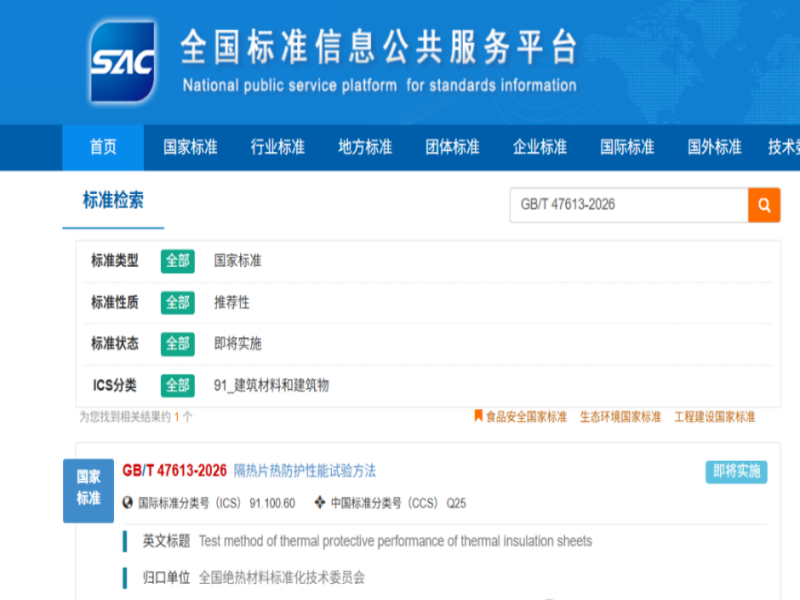800x600 pixels.
Task: Click the 全国绝热材料标准化技术委员会 text
Action: coord(282,578)
